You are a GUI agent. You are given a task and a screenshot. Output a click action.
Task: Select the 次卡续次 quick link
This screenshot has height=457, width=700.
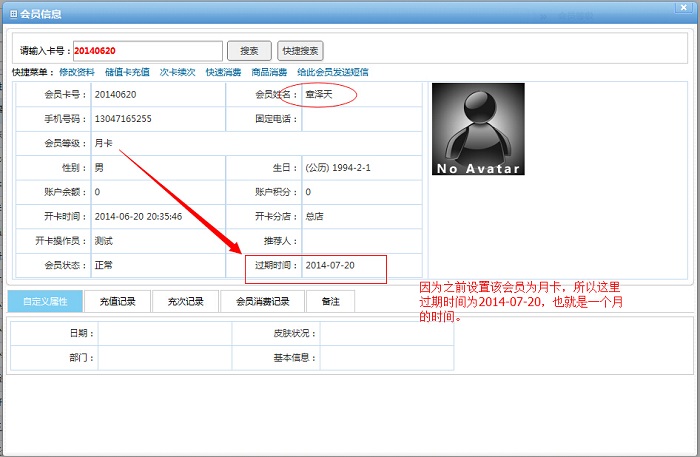(177, 72)
